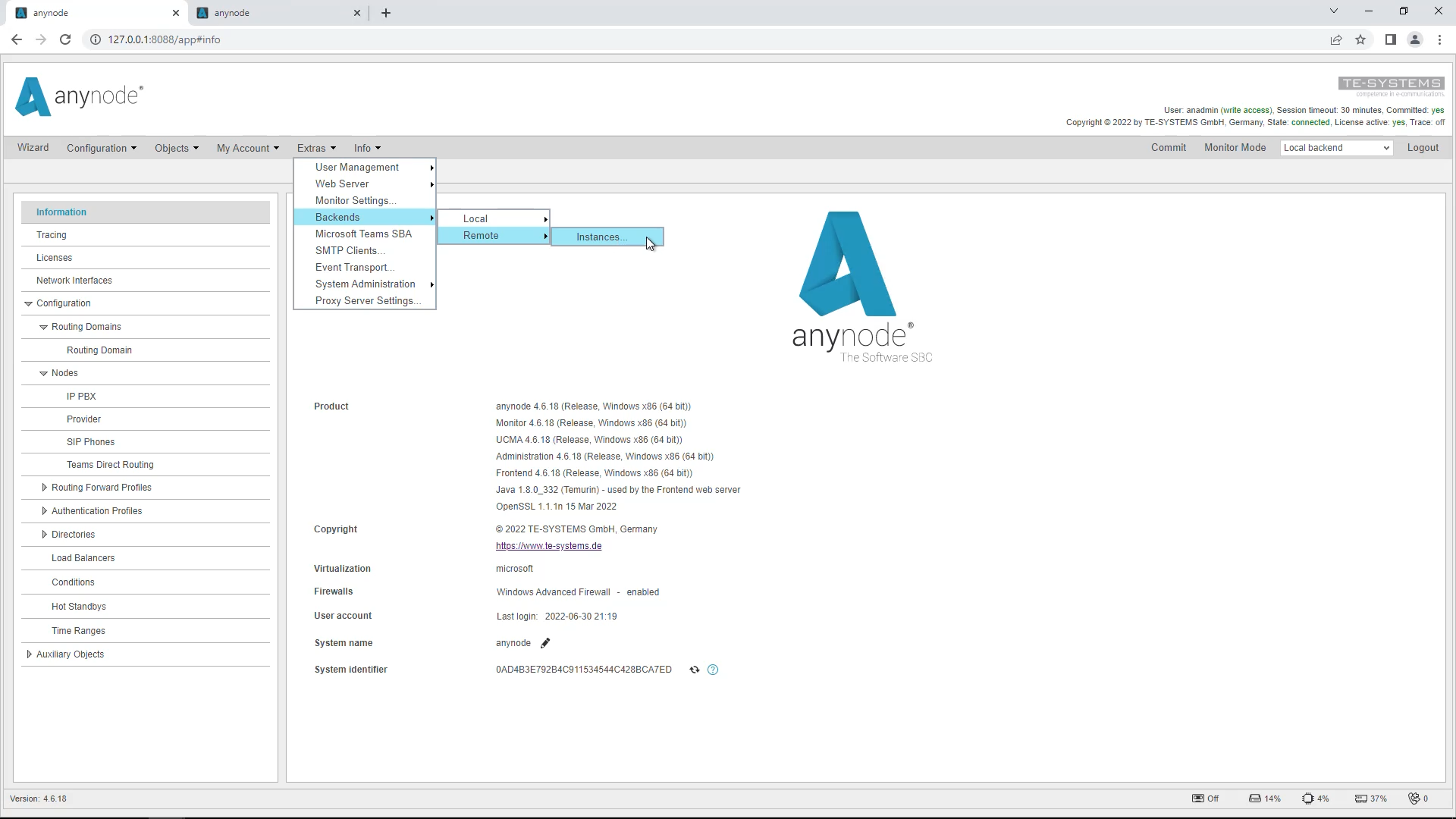Select the IP PBX node

click(146, 397)
